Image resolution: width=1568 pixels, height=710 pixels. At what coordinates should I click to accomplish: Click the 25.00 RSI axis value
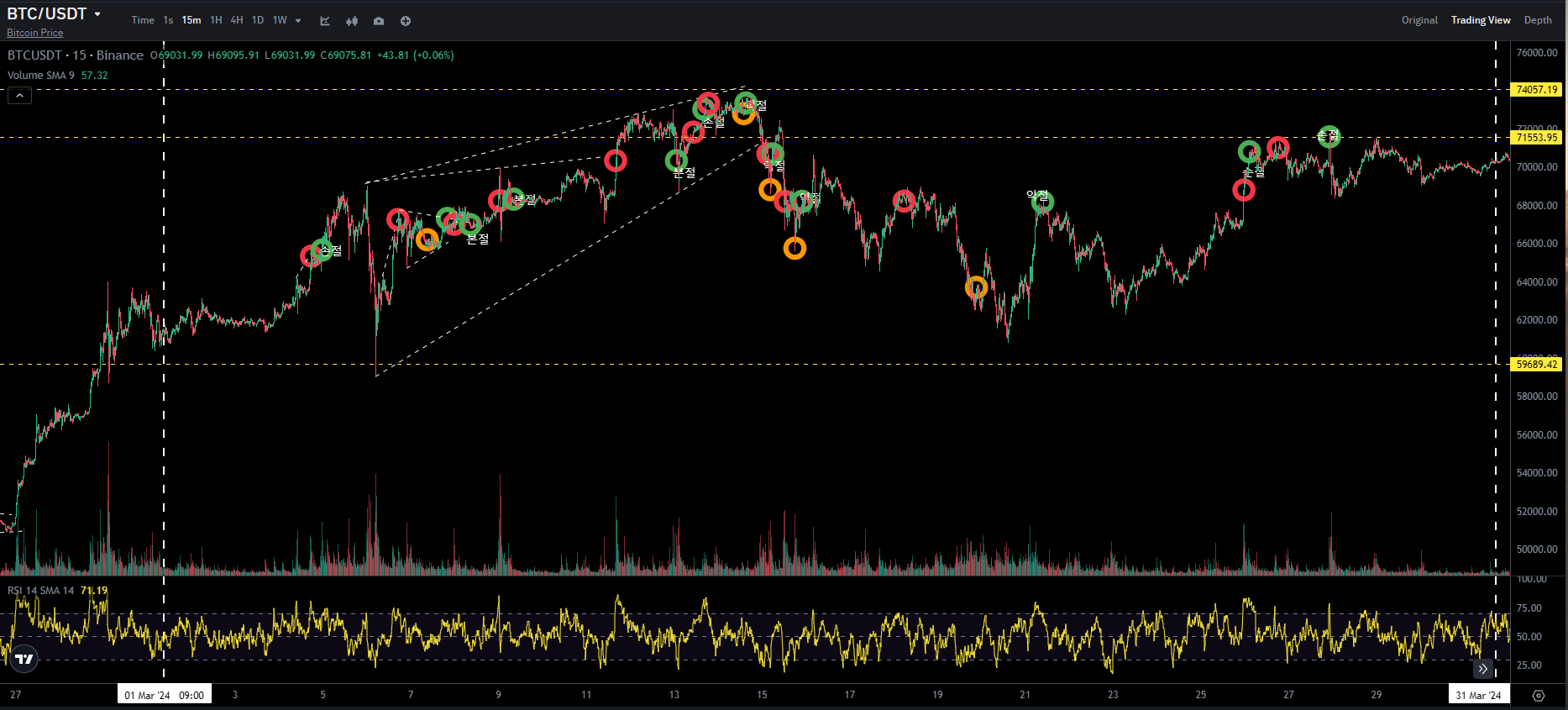[1529, 665]
